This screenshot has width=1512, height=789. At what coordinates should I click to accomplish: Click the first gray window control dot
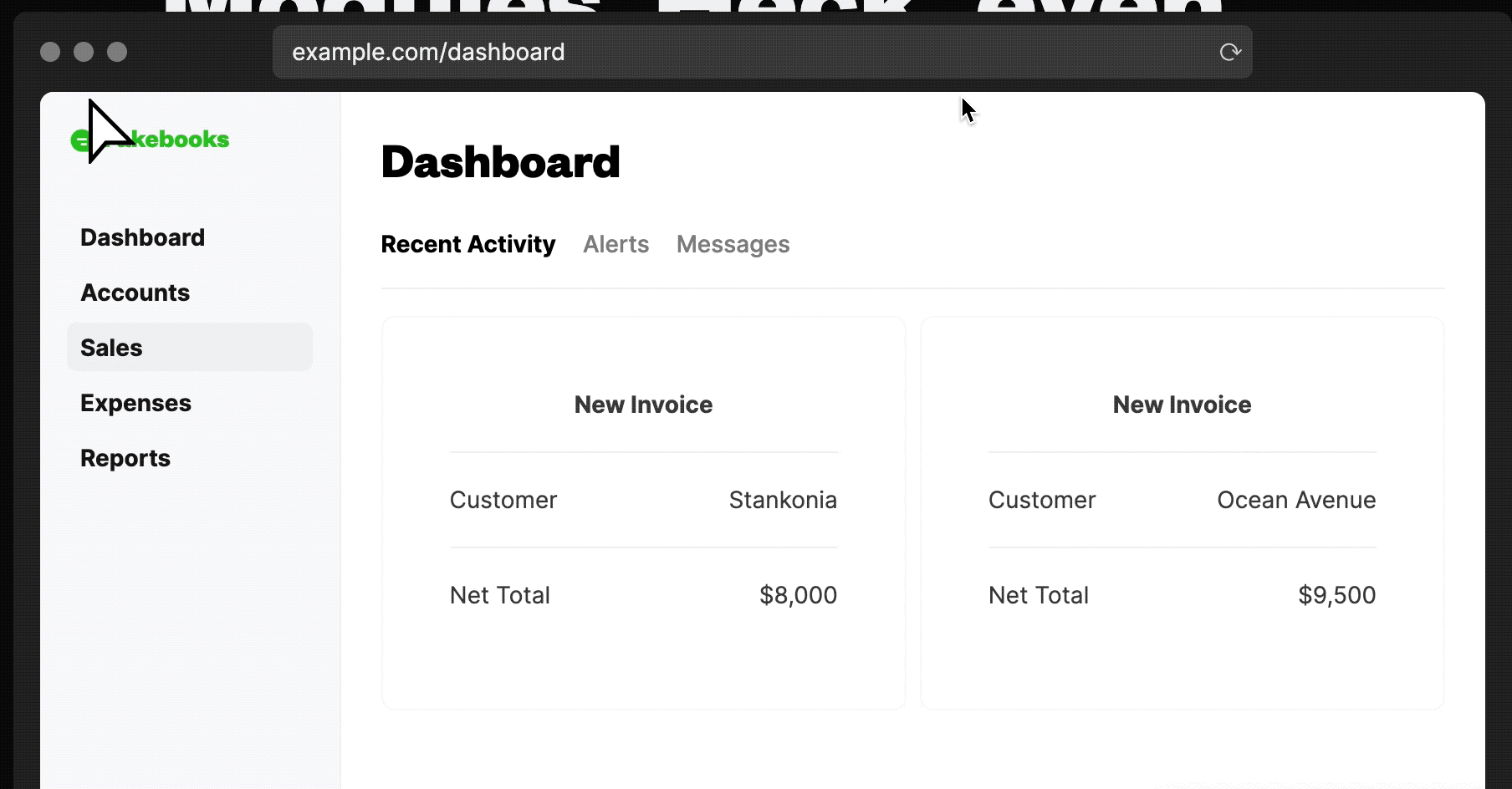tap(50, 52)
